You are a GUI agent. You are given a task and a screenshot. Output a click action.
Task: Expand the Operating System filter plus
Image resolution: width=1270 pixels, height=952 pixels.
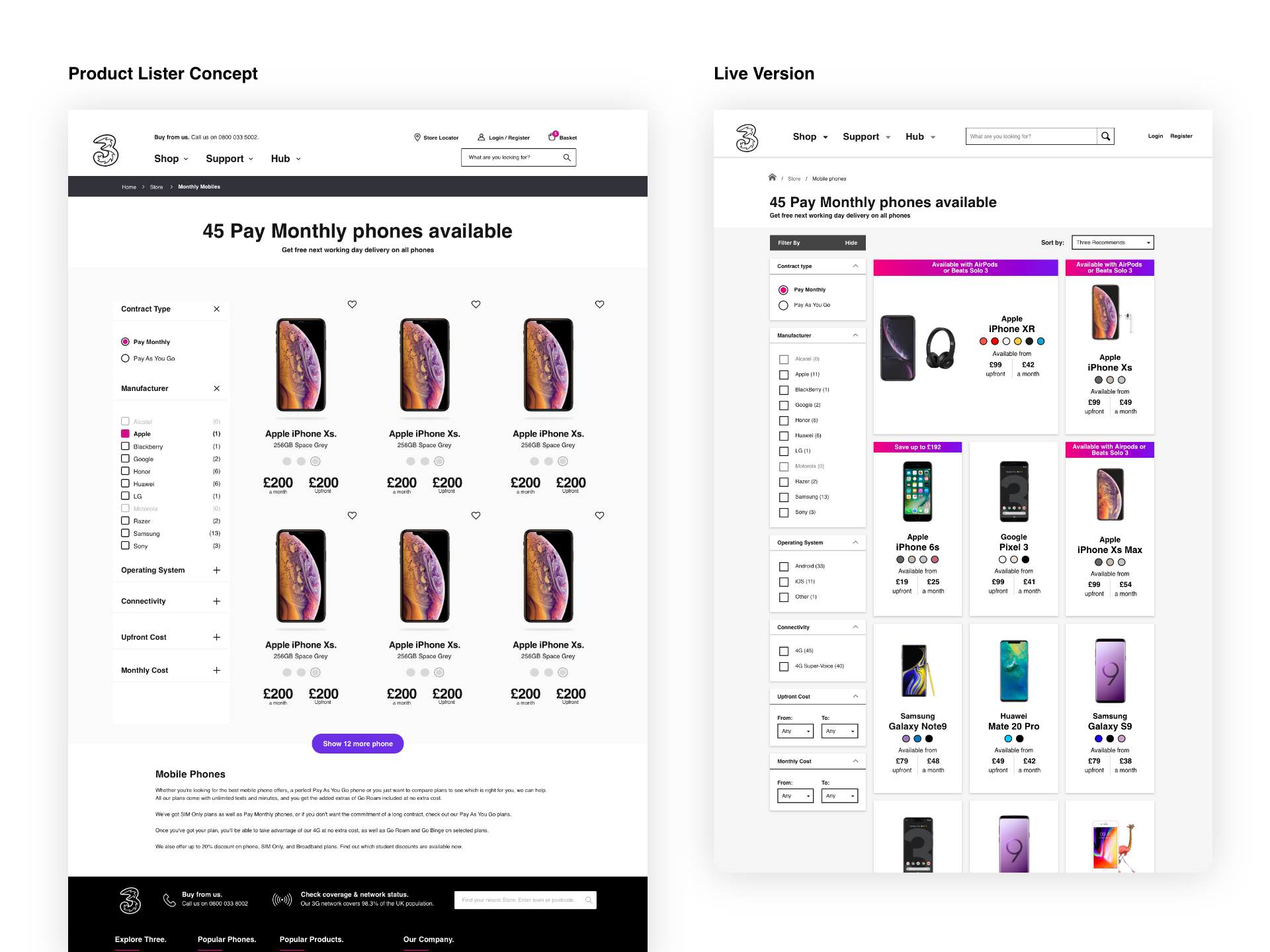tap(216, 570)
